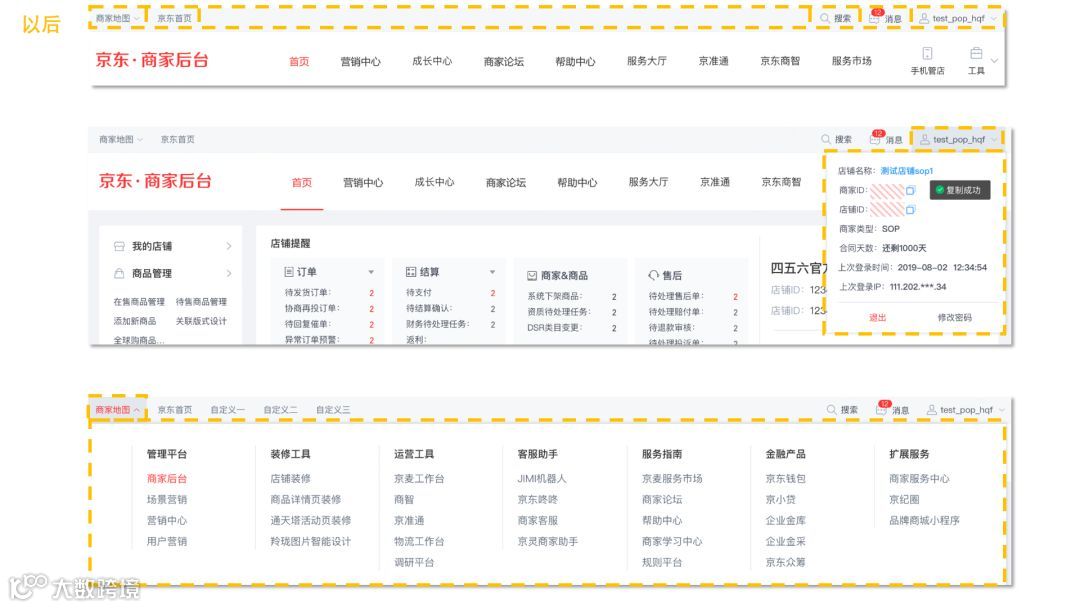
Task: Open the 订单 card dropdown triangle
Action: pyautogui.click(x=371, y=272)
